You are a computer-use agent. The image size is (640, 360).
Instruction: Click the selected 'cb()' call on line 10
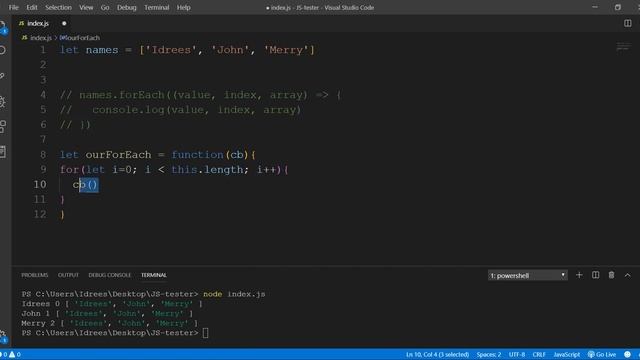coord(85,184)
